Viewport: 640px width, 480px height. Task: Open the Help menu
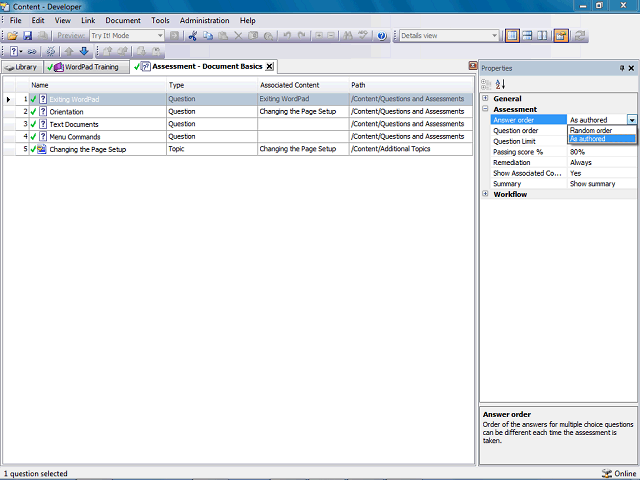pyautogui.click(x=247, y=20)
